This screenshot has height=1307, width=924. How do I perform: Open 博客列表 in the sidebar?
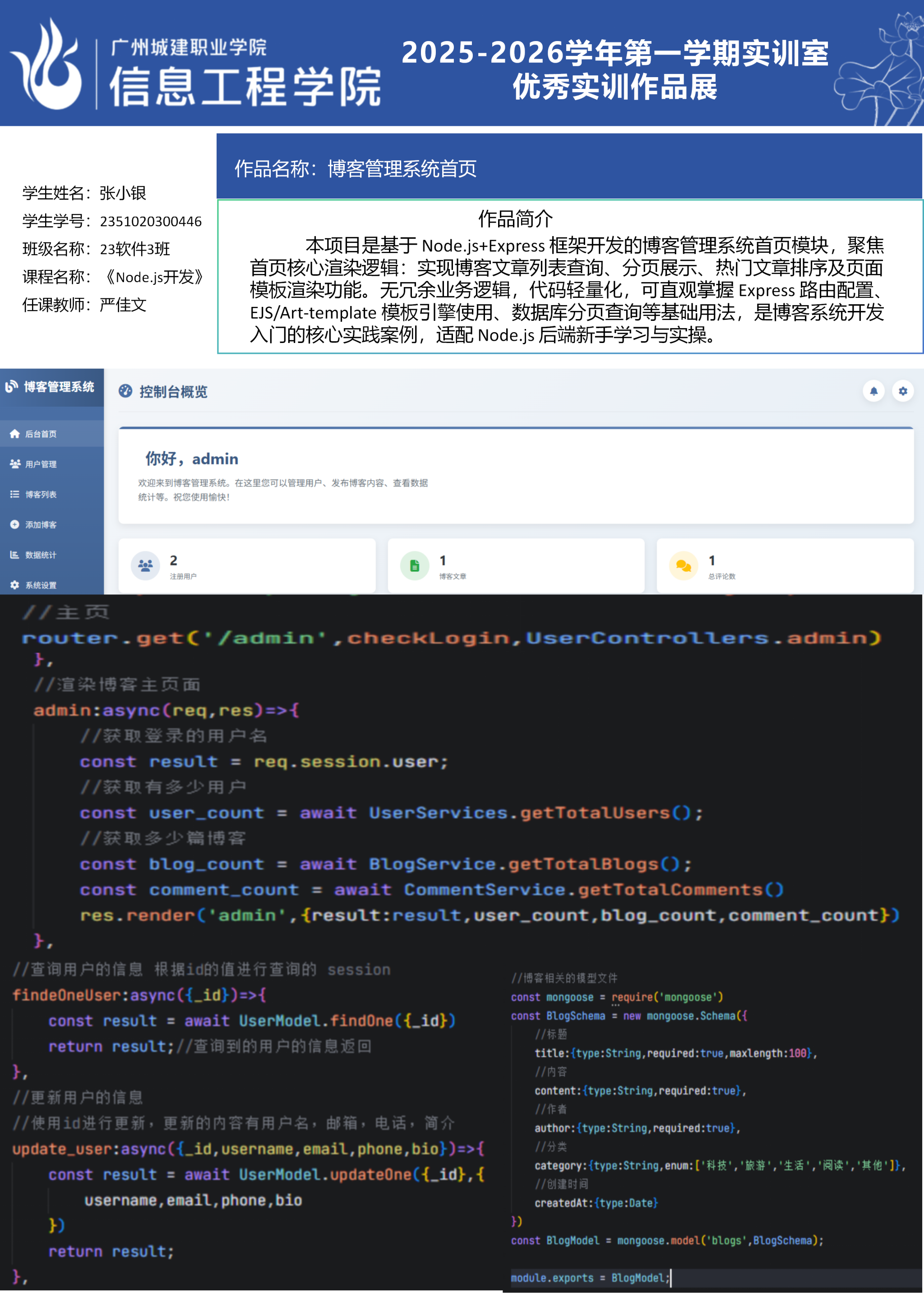tap(41, 494)
